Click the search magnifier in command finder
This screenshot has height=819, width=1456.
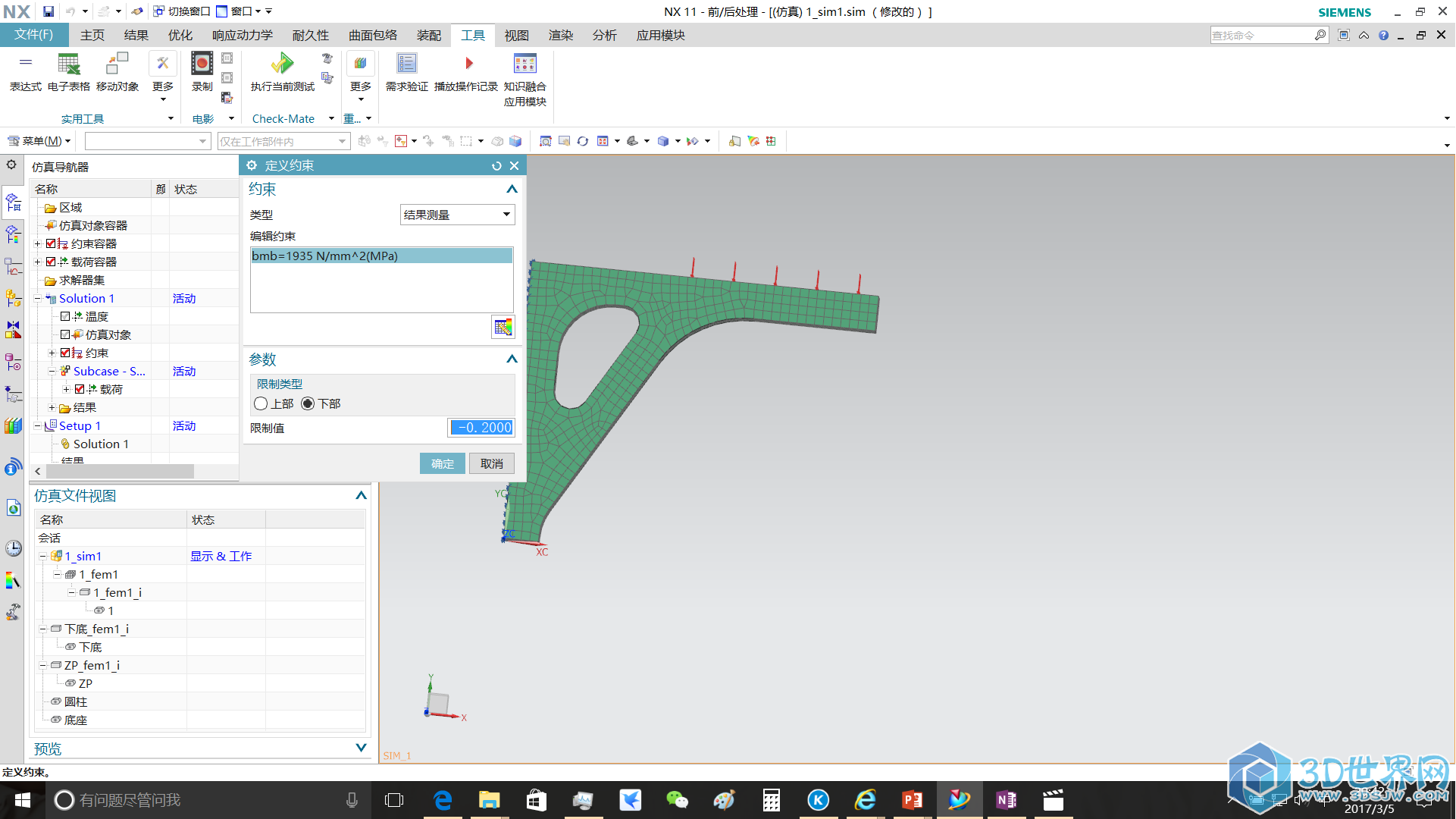click(x=1320, y=35)
